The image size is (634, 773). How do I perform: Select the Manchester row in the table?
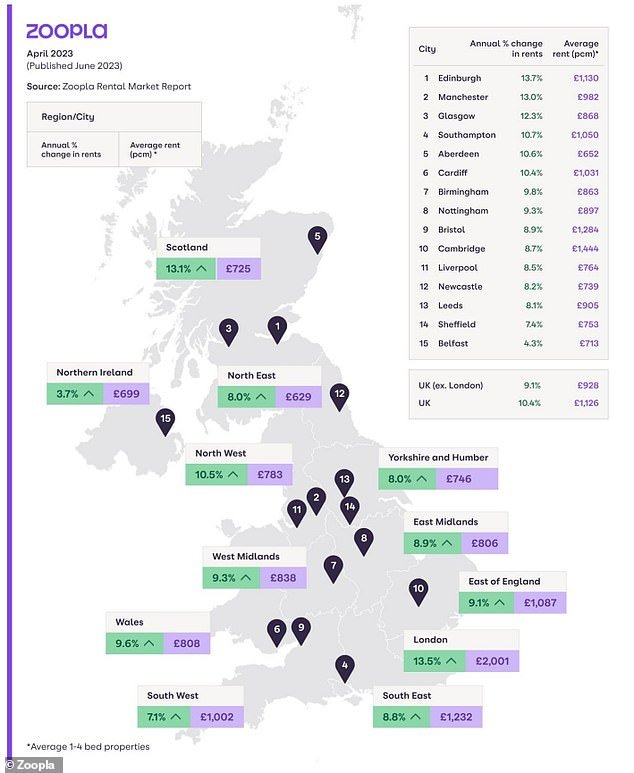(x=509, y=96)
